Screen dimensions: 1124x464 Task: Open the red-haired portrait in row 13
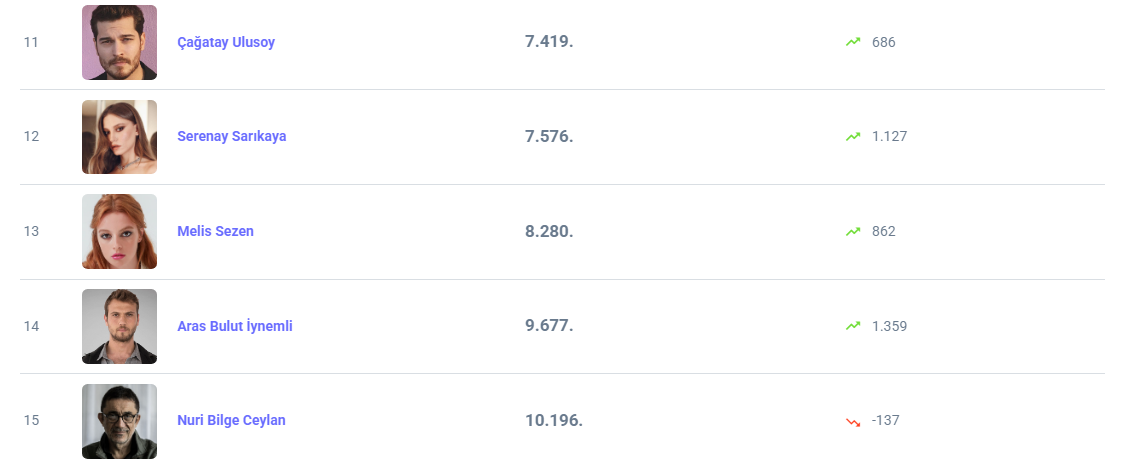tap(119, 231)
